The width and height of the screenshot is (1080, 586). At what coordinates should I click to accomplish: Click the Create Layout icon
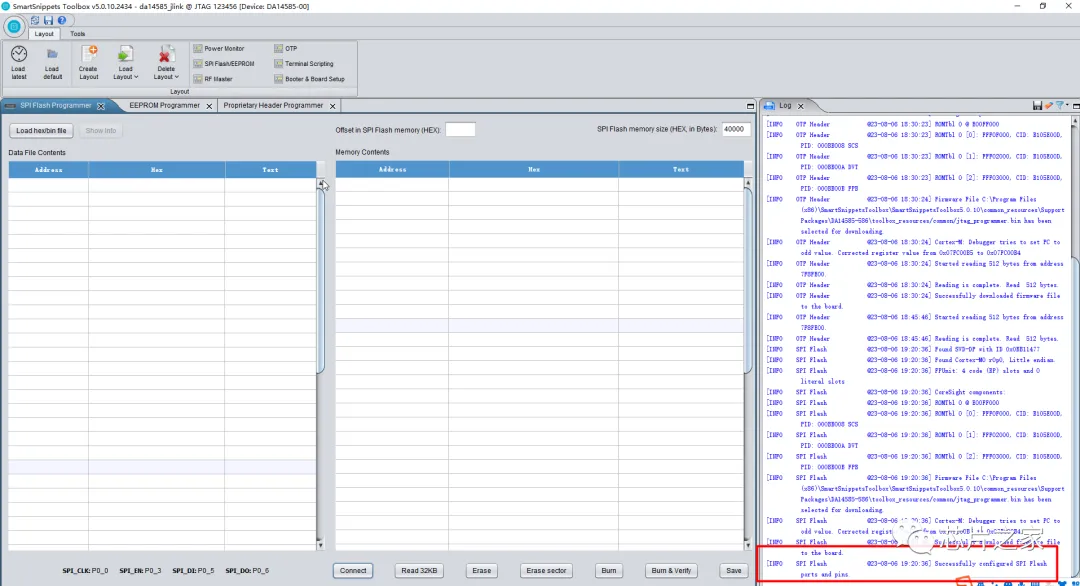89,54
